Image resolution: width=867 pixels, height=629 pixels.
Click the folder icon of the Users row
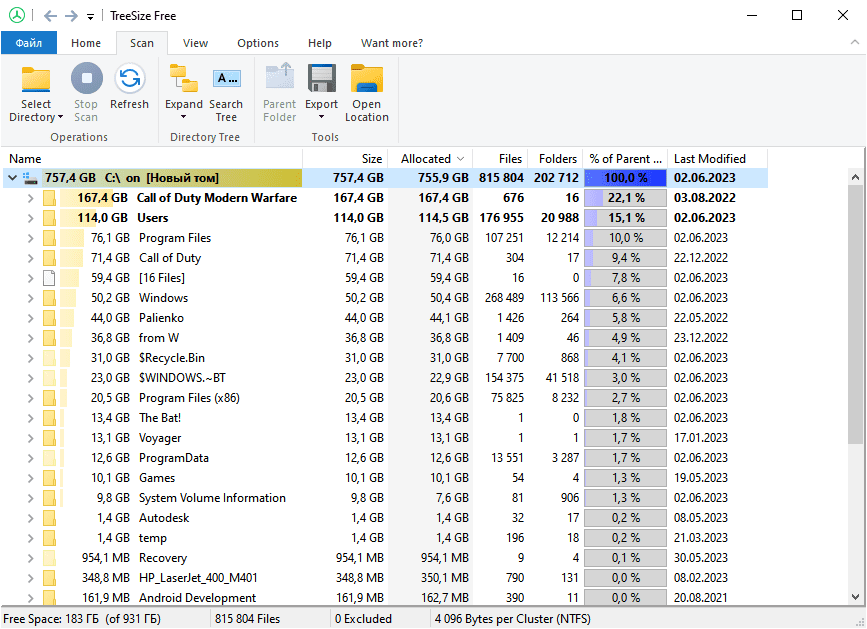[49, 218]
